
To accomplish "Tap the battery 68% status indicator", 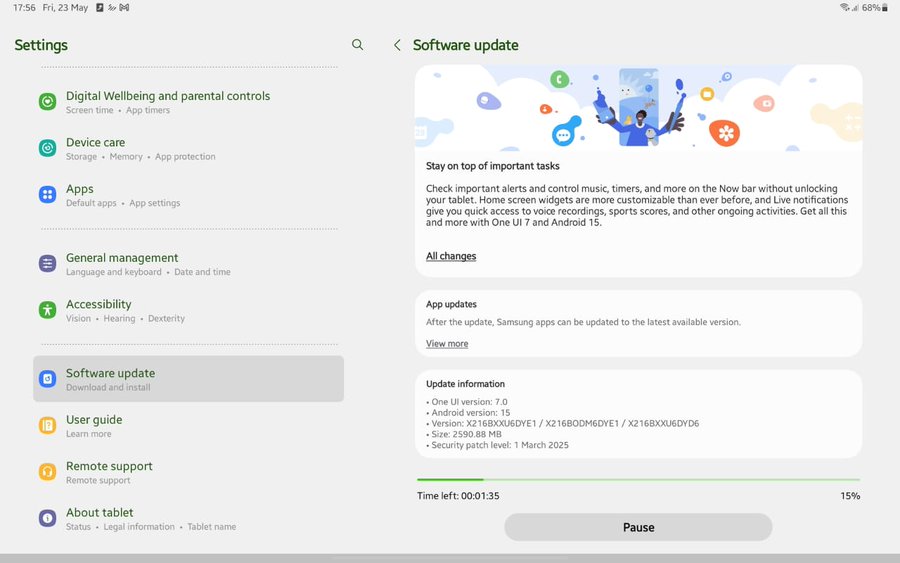I will click(874, 7).
